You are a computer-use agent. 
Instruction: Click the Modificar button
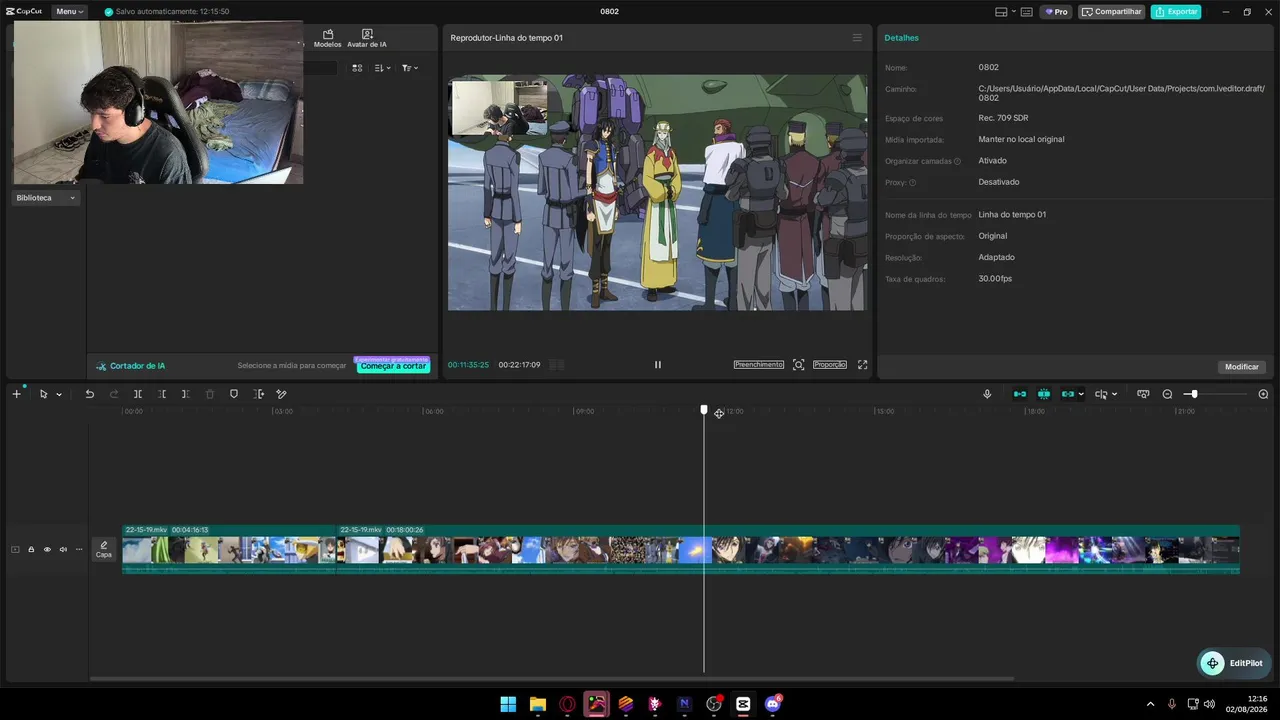point(1242,367)
